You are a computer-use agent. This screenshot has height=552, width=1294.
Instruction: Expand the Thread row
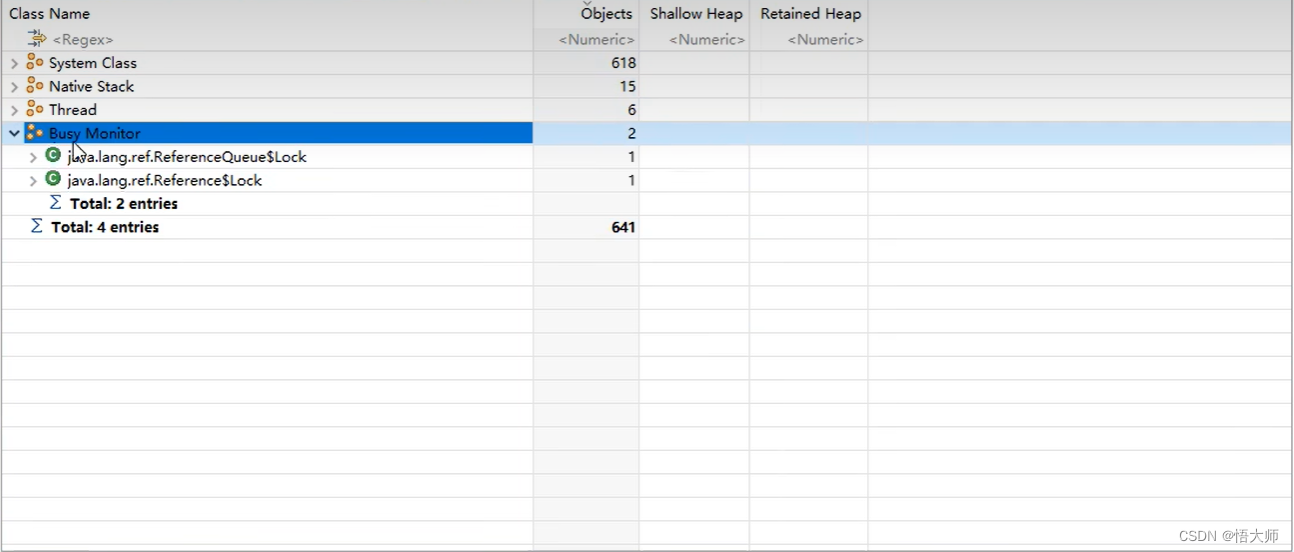(14, 110)
